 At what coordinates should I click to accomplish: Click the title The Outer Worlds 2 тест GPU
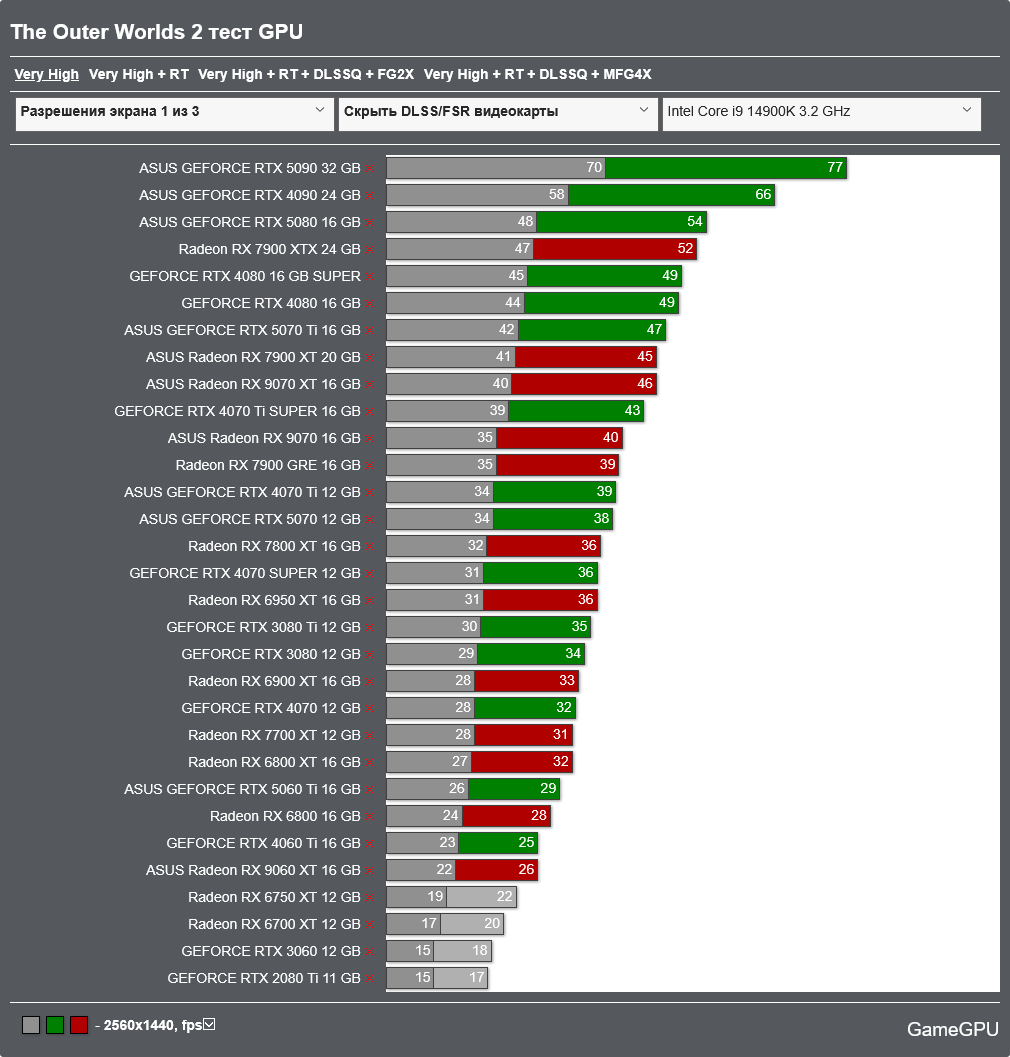156,32
